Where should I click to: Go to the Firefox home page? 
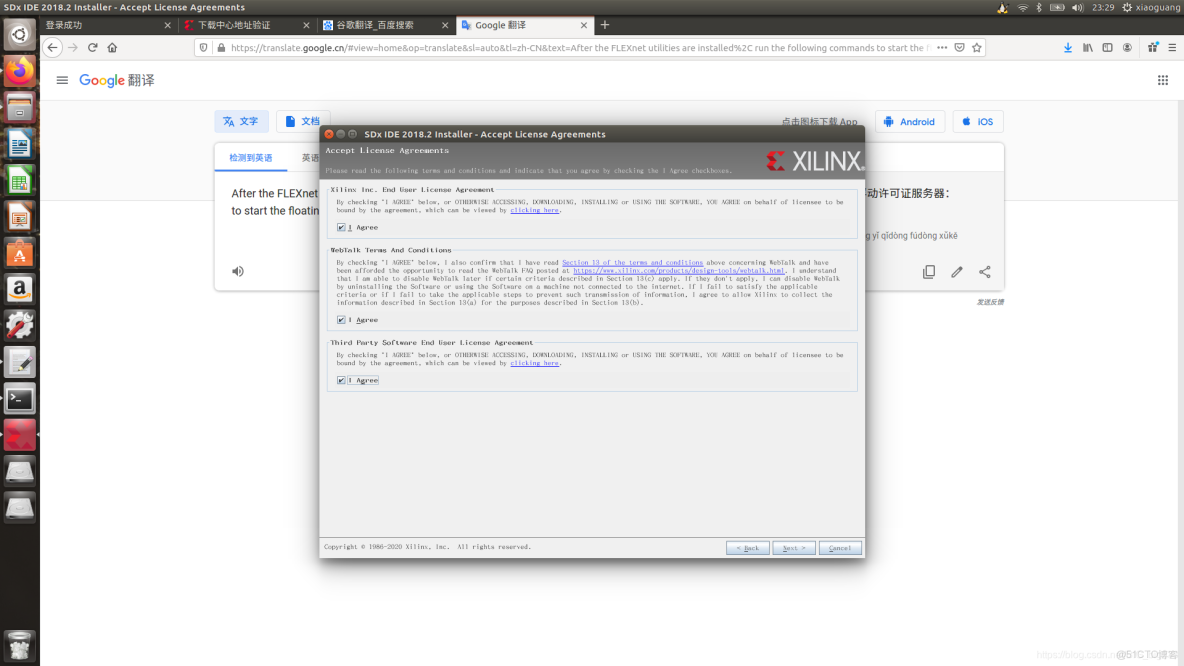pos(113,48)
